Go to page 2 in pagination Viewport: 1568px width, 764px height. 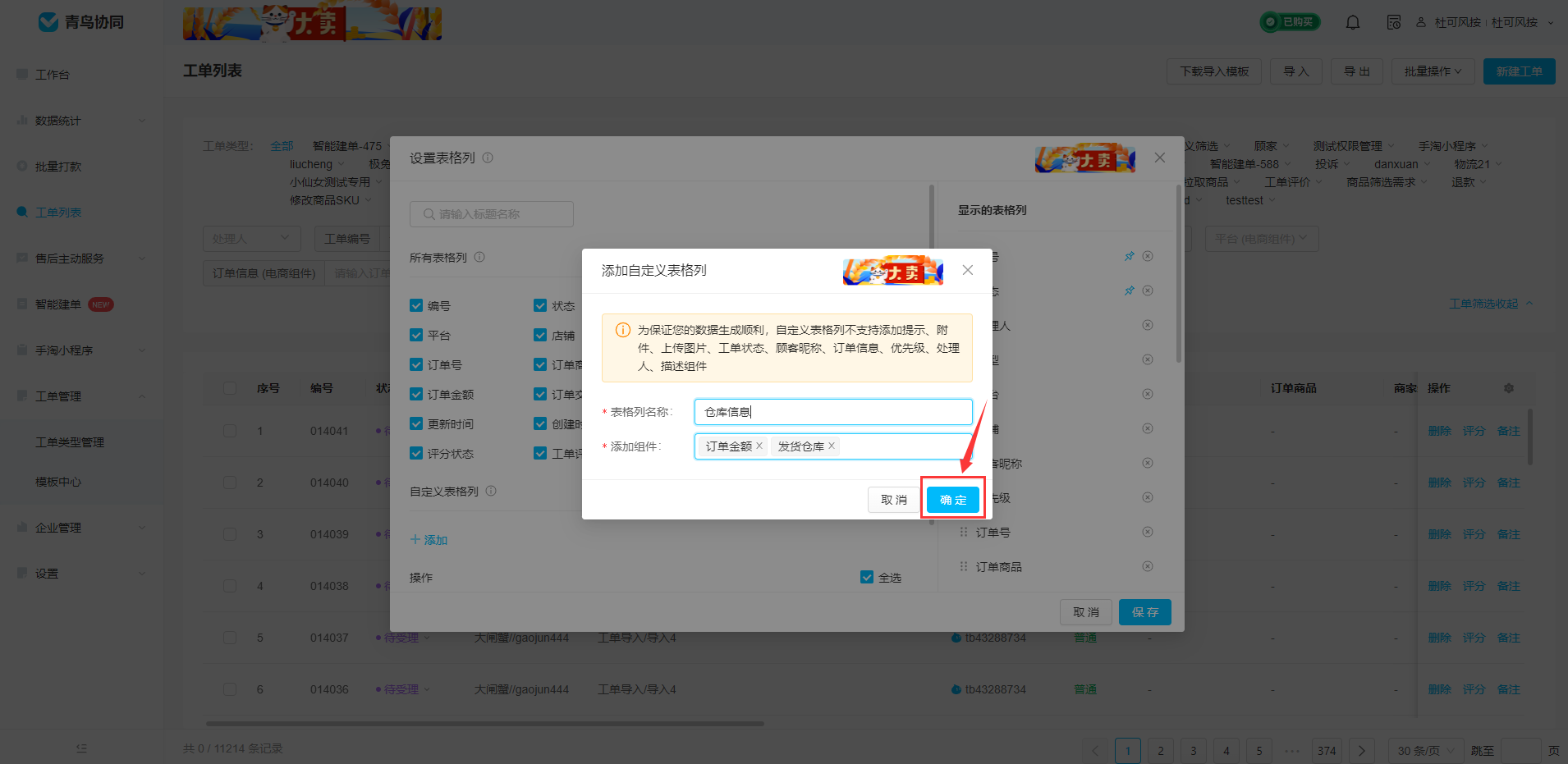pyautogui.click(x=1161, y=750)
